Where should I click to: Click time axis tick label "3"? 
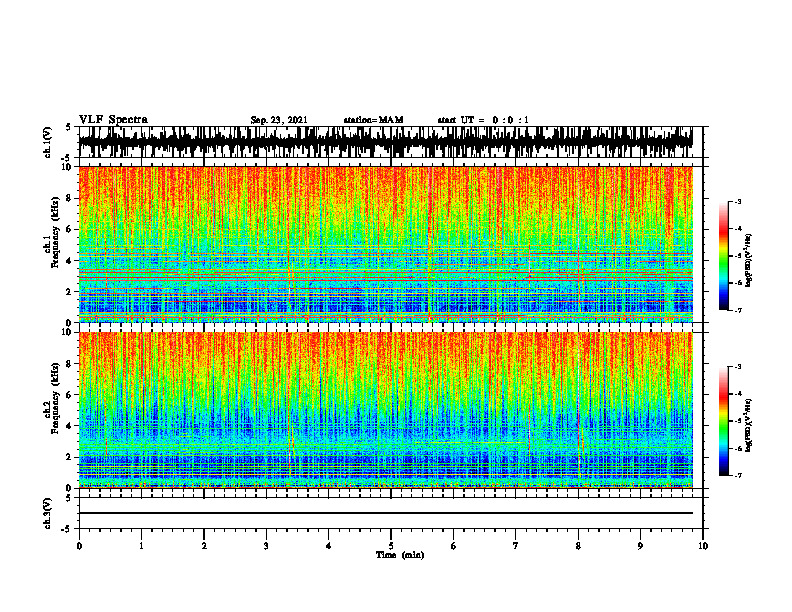pos(266,546)
